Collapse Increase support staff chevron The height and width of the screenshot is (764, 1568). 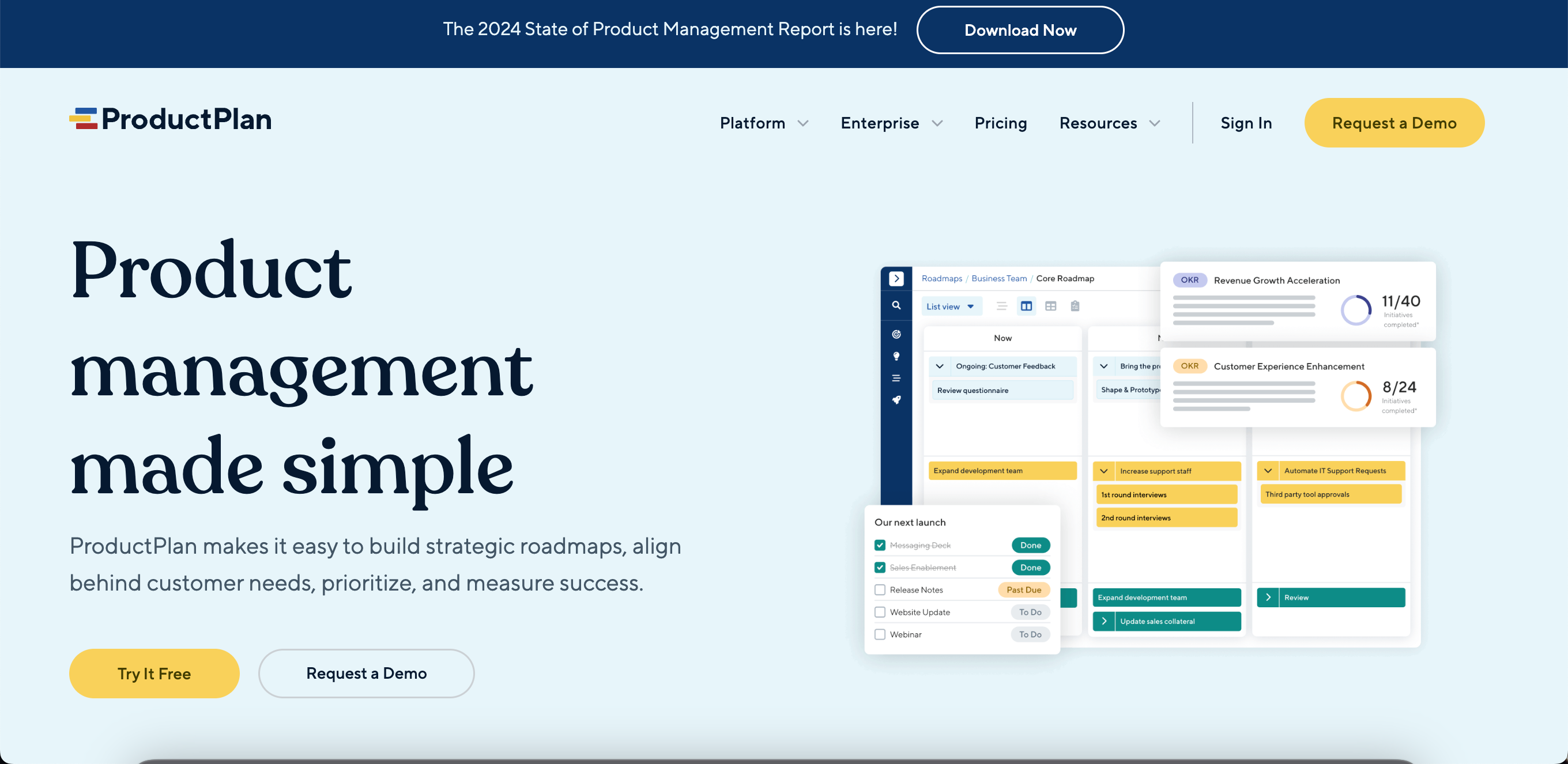pyautogui.click(x=1103, y=471)
